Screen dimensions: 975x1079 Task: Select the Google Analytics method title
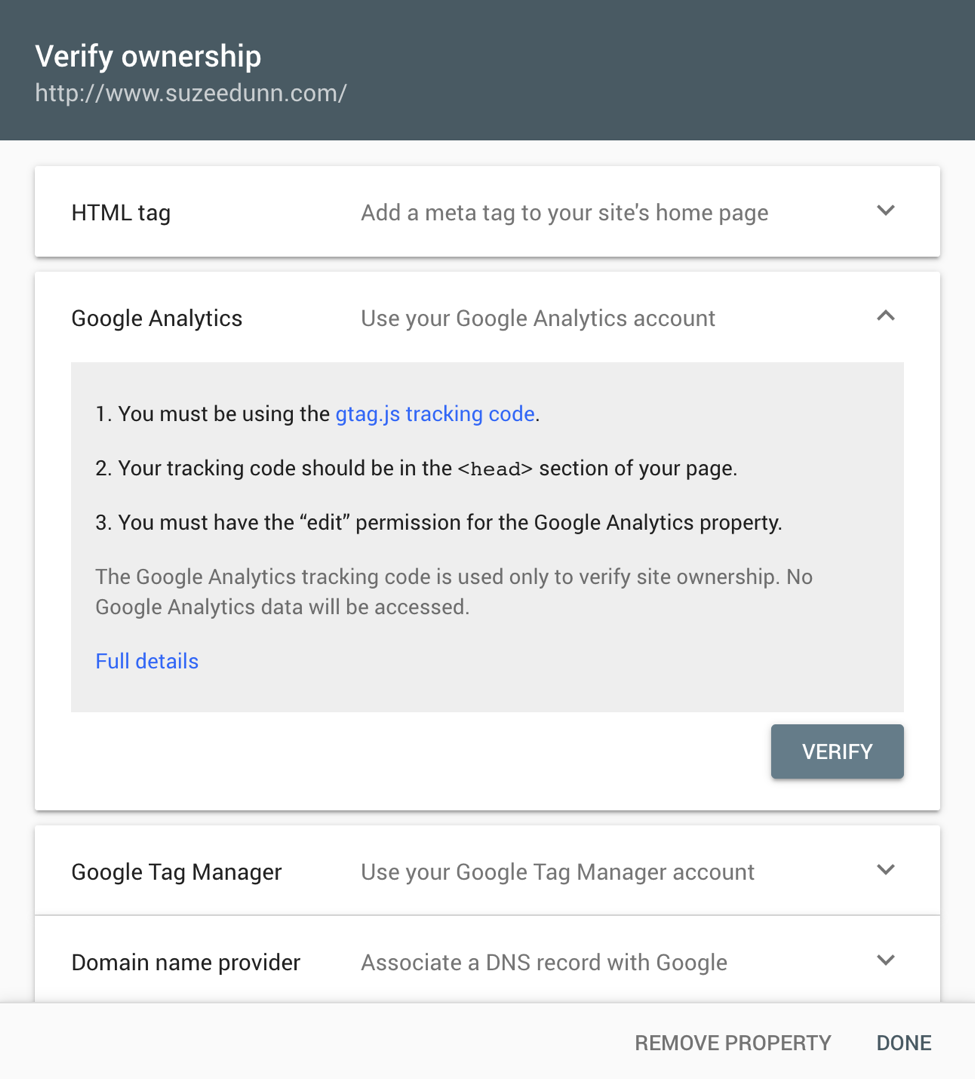(157, 319)
